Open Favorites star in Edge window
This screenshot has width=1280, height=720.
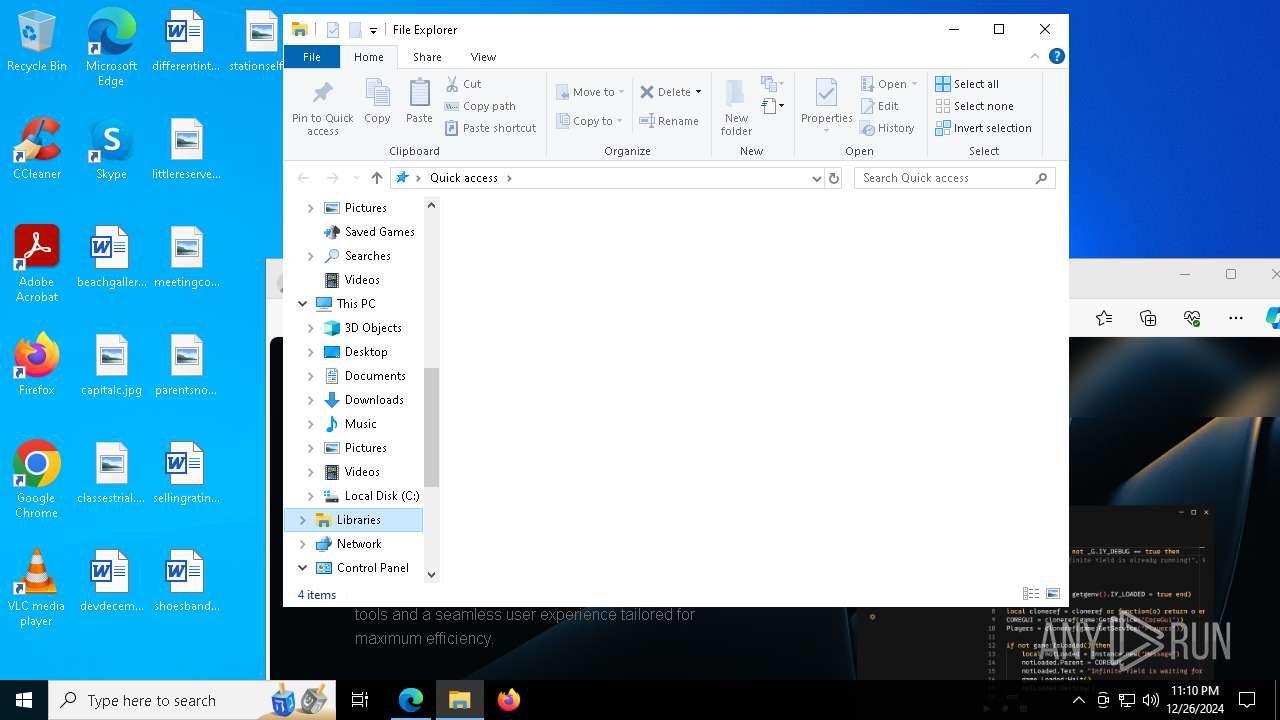click(x=1104, y=318)
